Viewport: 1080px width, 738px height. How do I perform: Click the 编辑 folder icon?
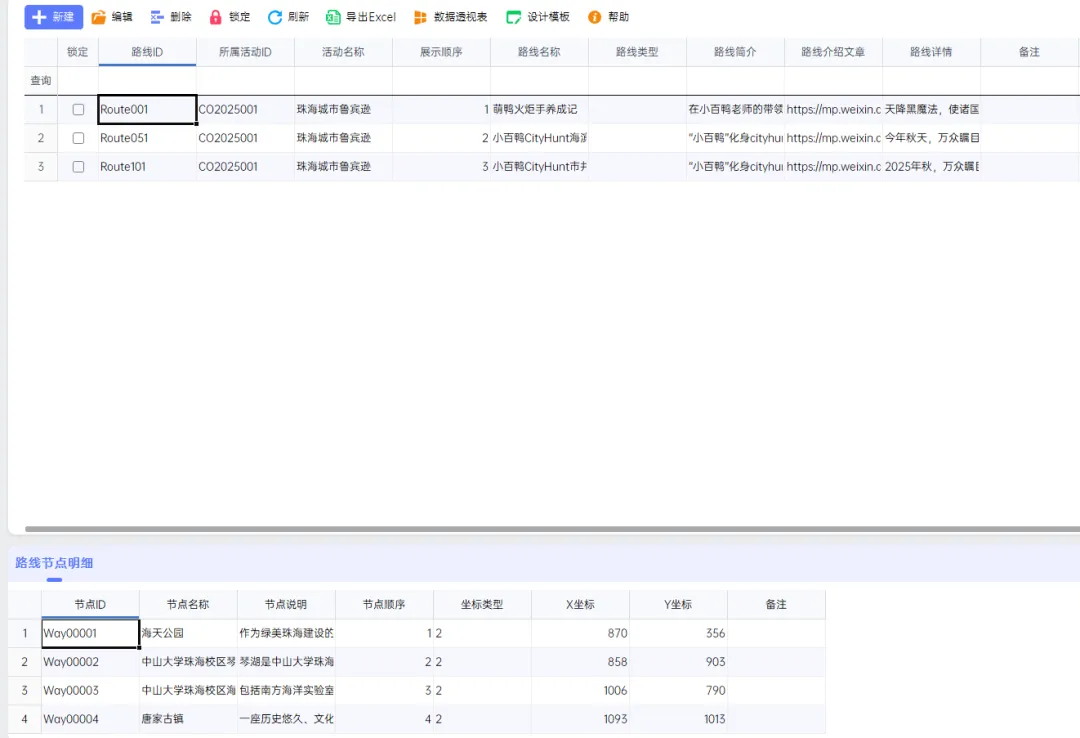pos(99,17)
